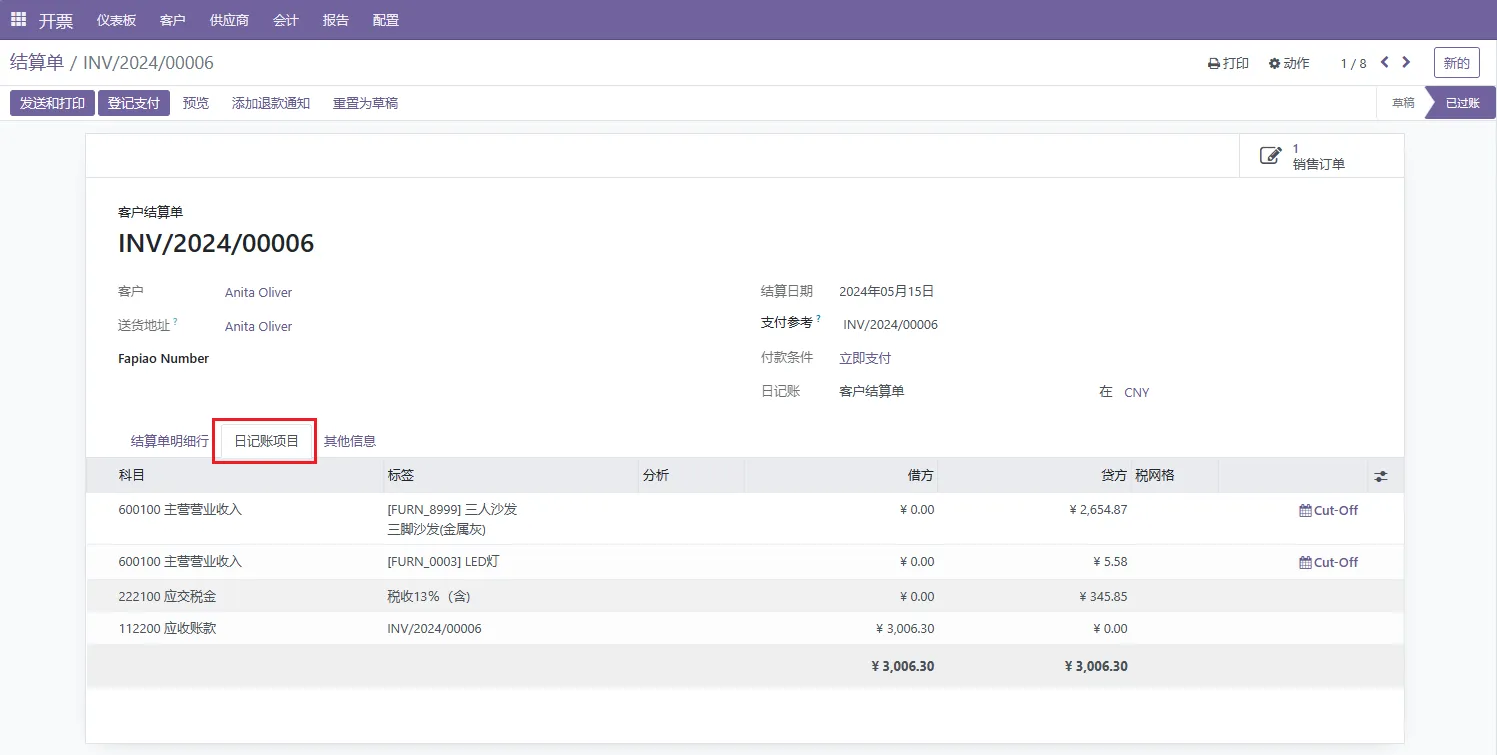Image resolution: width=1497 pixels, height=755 pixels.
Task: Open CNY currency link
Action: pos(1137,393)
